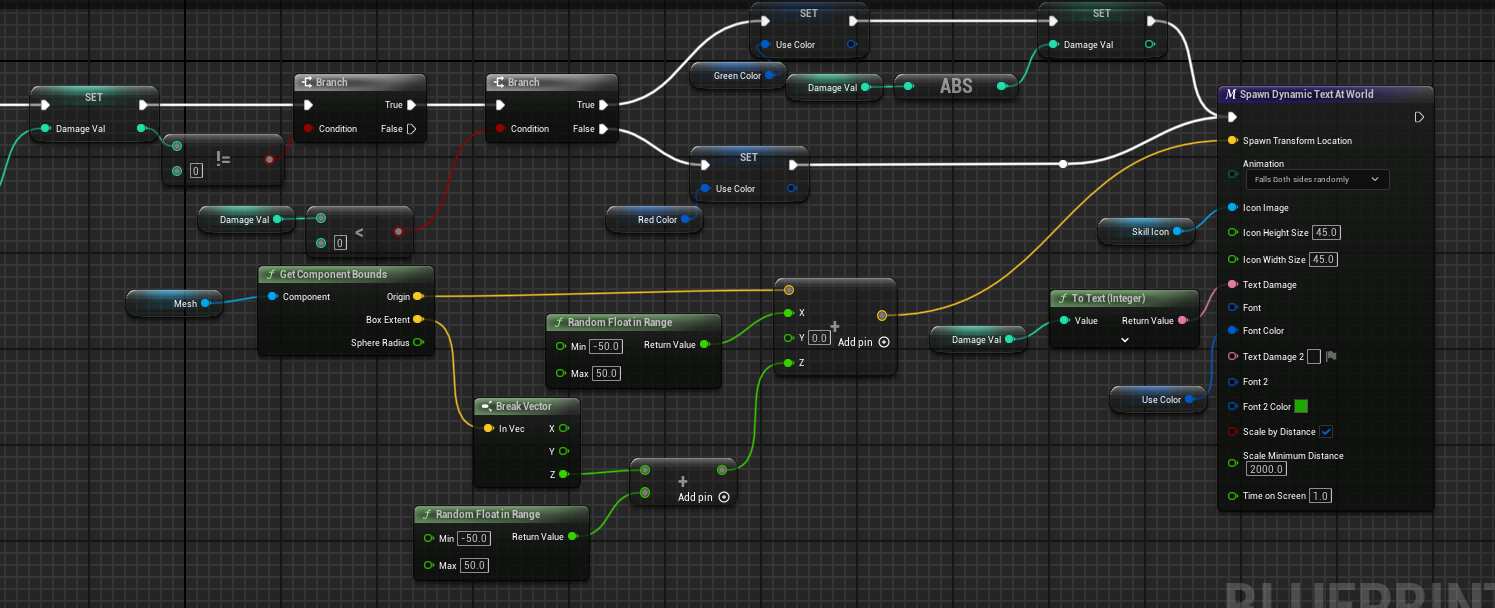Click the Time on Screen value field

[1321, 496]
